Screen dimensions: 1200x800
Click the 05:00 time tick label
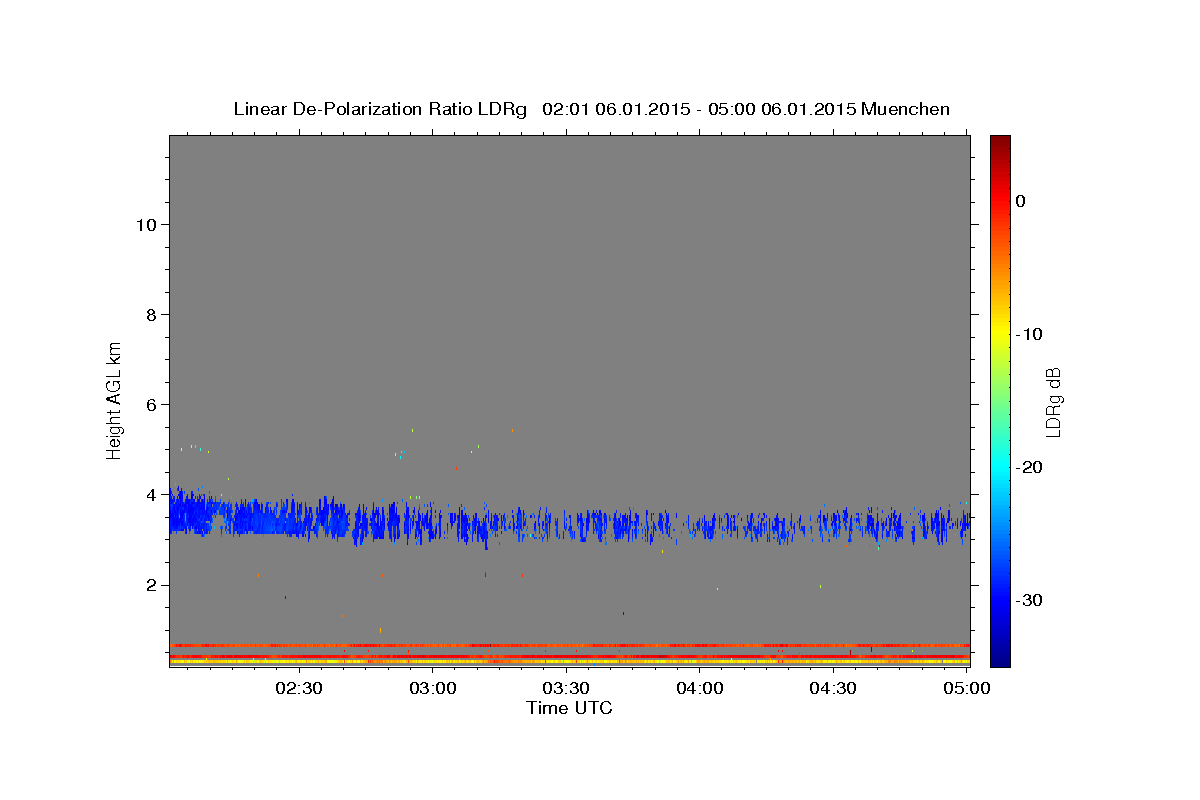(967, 688)
